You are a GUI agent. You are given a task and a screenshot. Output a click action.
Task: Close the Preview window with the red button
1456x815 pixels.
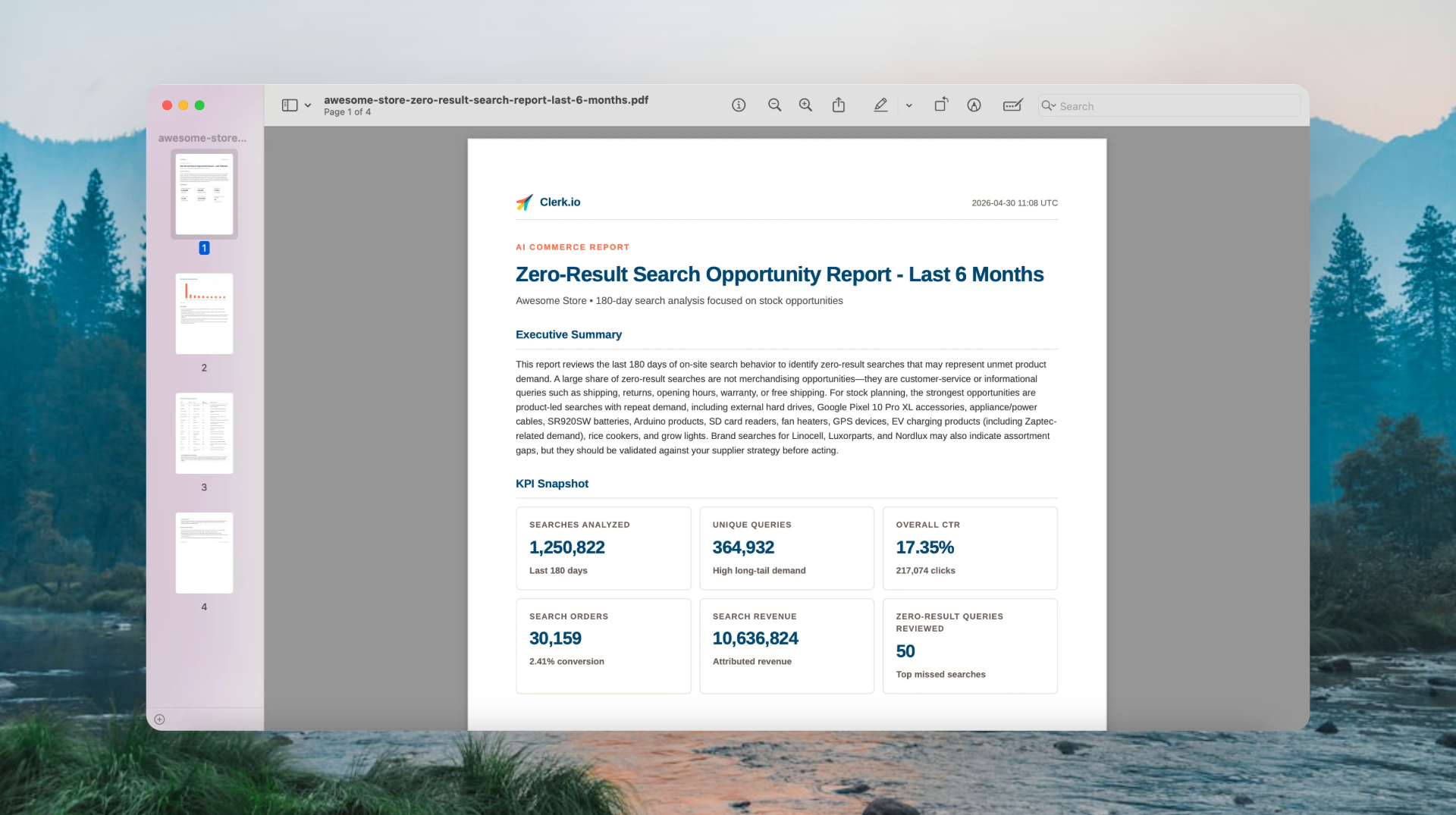[167, 105]
